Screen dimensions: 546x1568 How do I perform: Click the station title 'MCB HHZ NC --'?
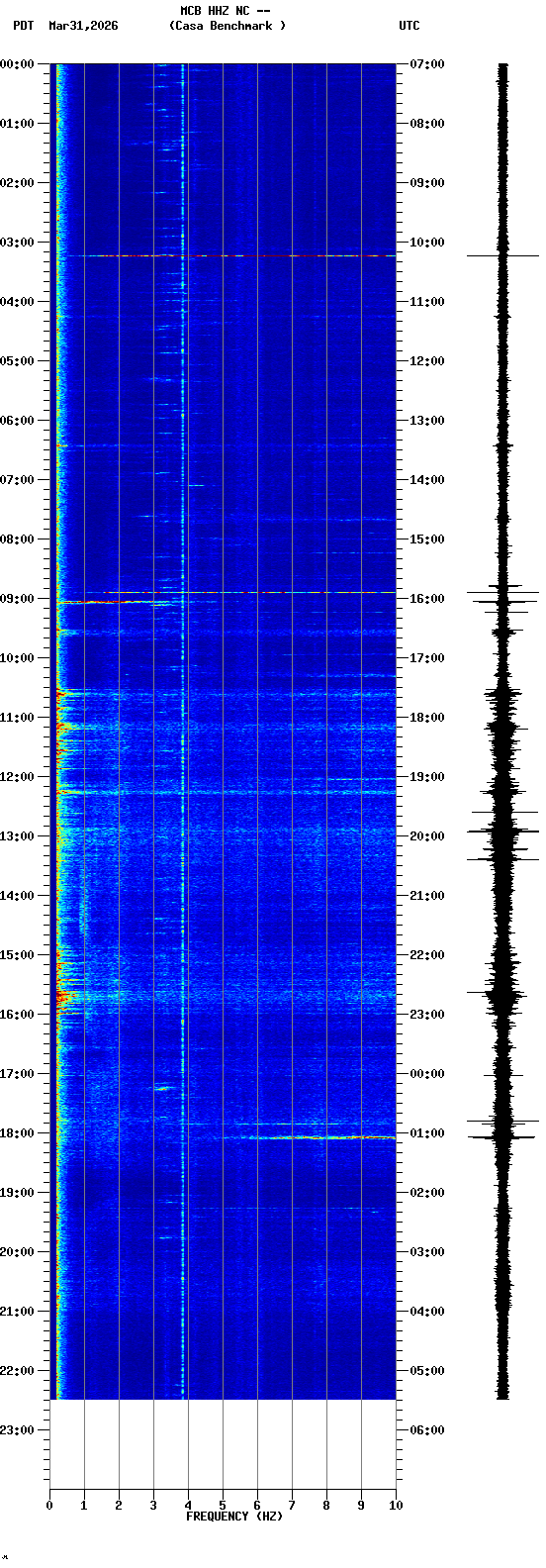tap(226, 11)
